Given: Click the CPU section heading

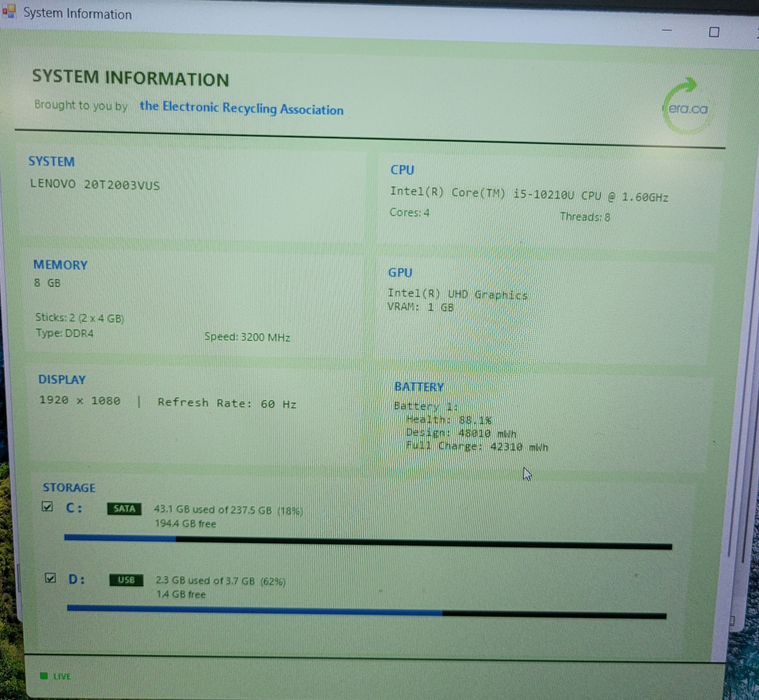Looking at the screenshot, I should click(x=402, y=170).
